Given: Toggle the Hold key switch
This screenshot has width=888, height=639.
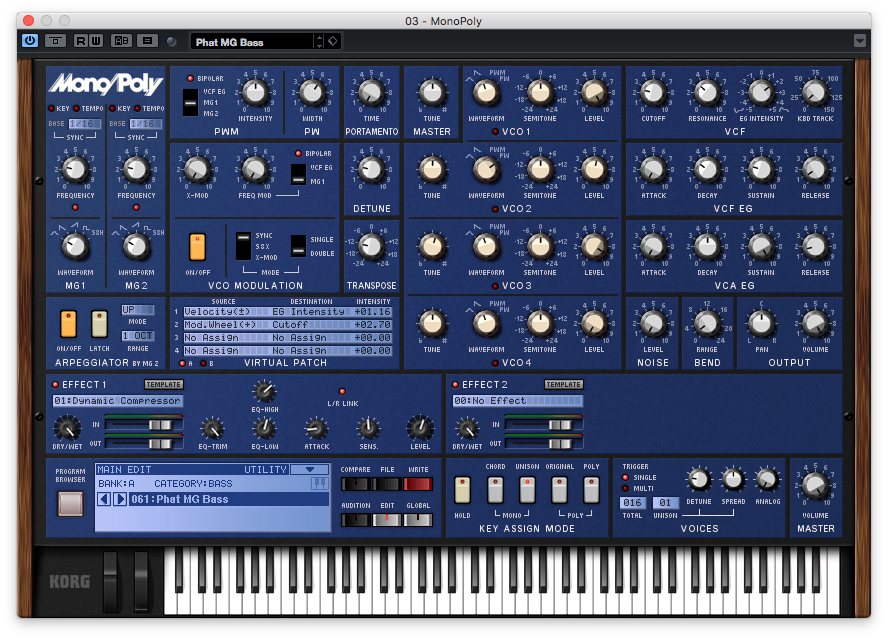Looking at the screenshot, I should (x=462, y=490).
